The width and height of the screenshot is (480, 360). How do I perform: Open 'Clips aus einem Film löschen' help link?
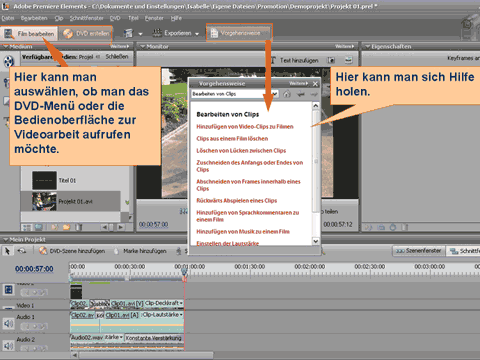(x=232, y=139)
